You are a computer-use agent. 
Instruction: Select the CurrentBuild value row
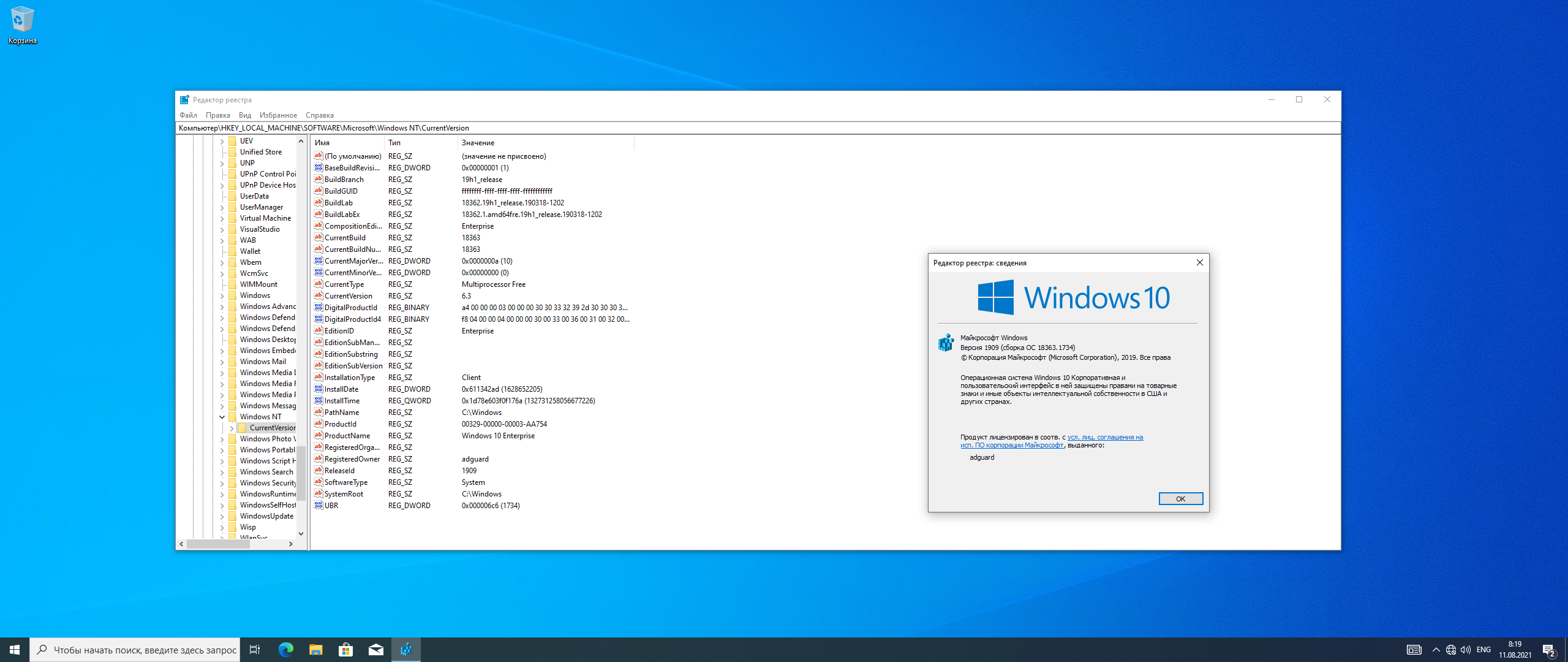click(473, 238)
